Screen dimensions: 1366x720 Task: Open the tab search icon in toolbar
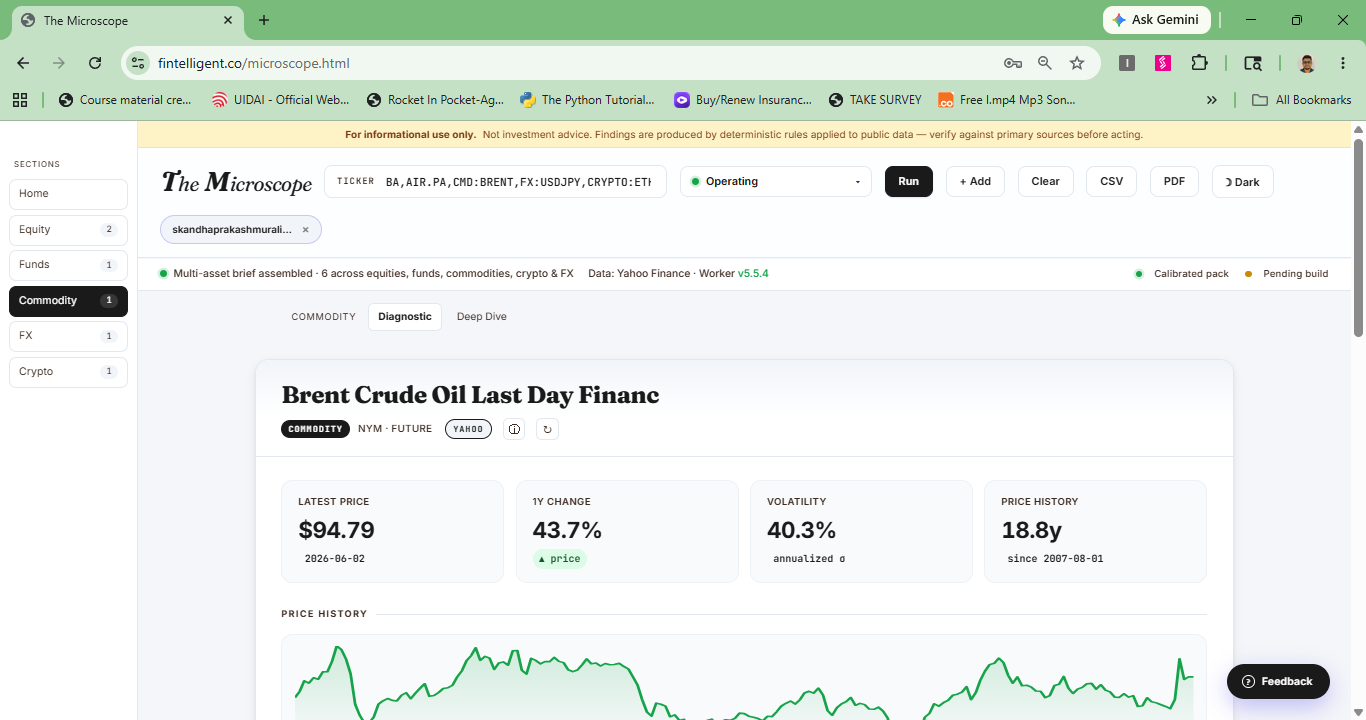tap(1253, 63)
